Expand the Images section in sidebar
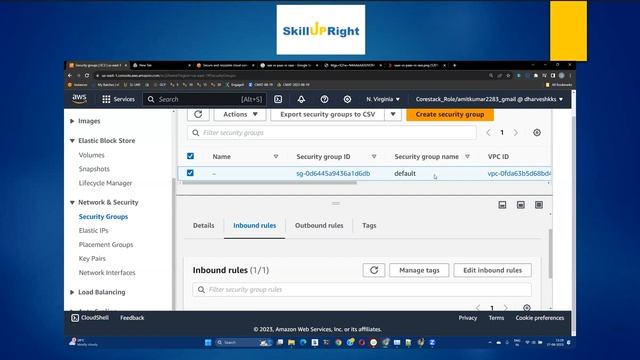The width and height of the screenshot is (640, 360). [72, 121]
